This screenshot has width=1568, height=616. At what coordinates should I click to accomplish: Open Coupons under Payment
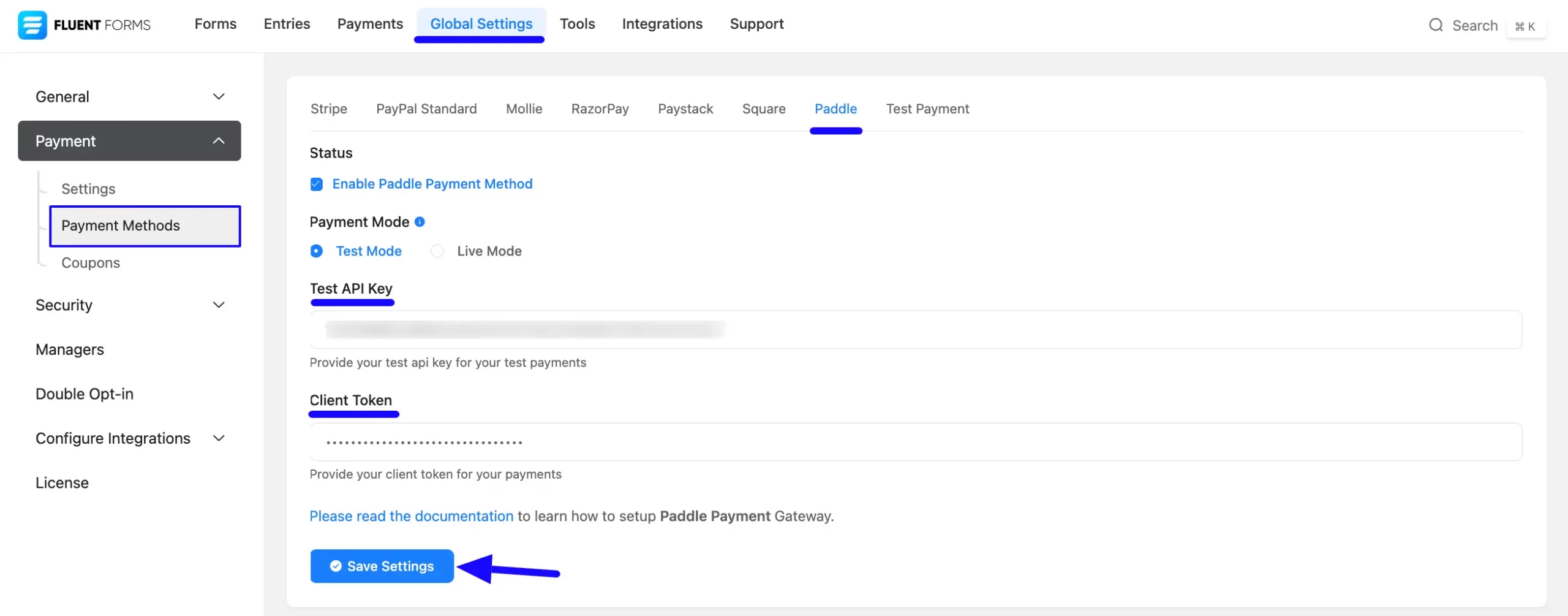[91, 263]
